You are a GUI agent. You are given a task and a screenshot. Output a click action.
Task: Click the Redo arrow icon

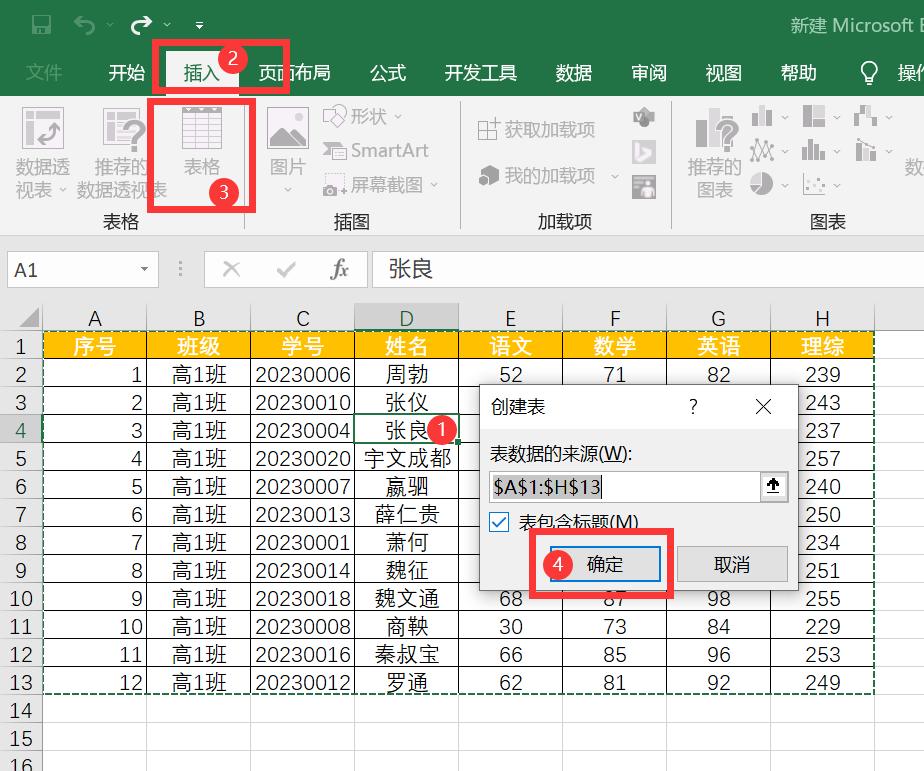141,25
